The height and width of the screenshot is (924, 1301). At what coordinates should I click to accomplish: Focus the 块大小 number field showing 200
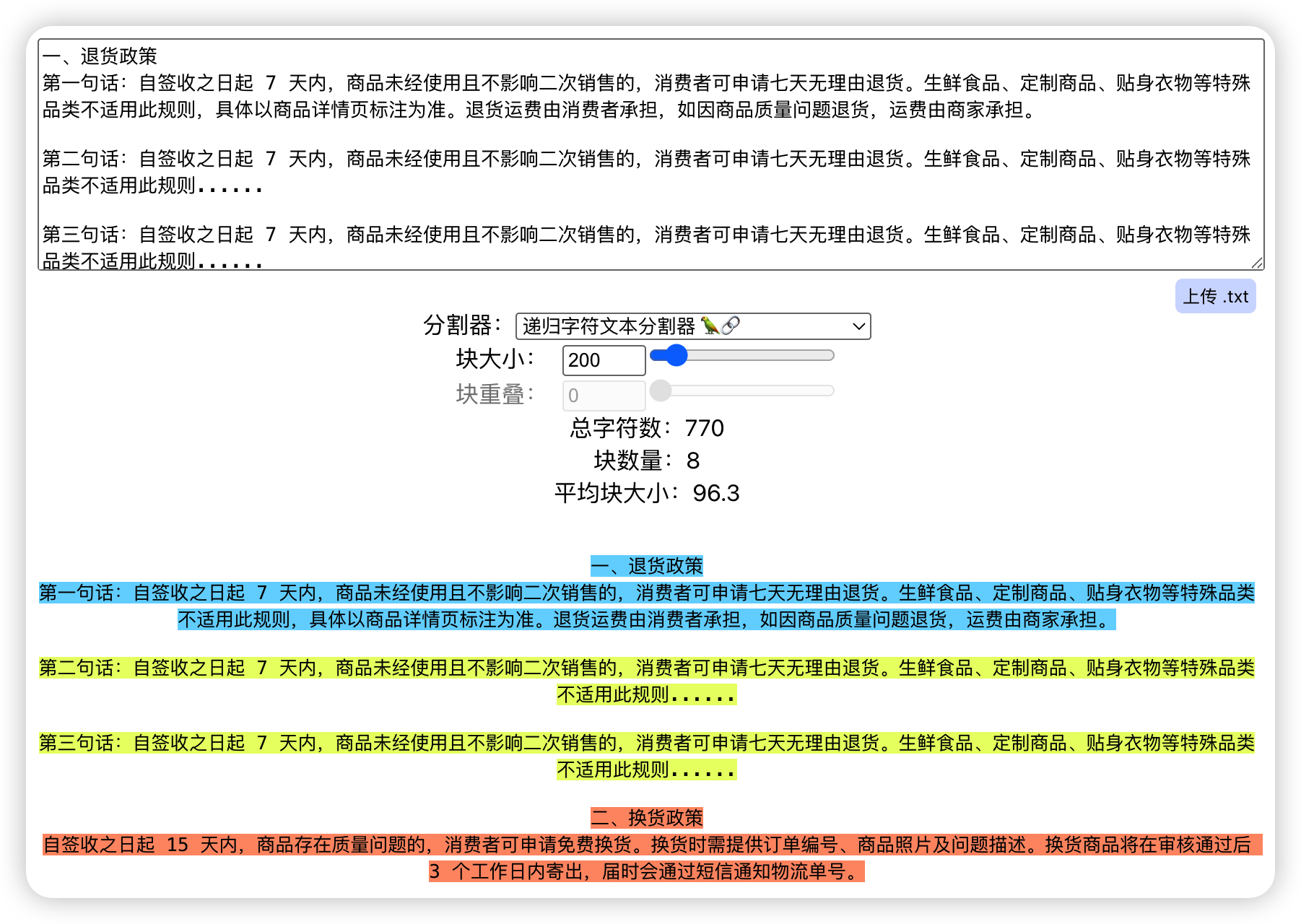point(603,360)
